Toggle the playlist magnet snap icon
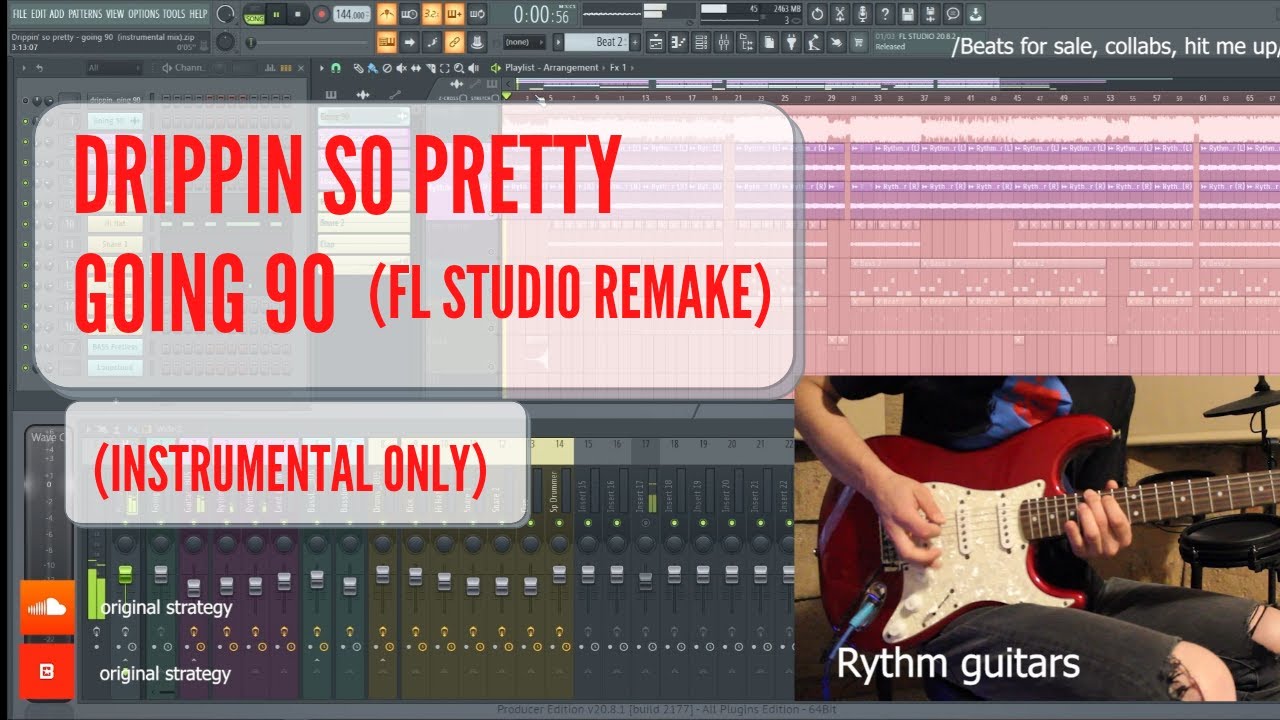The image size is (1280, 720). (x=336, y=68)
